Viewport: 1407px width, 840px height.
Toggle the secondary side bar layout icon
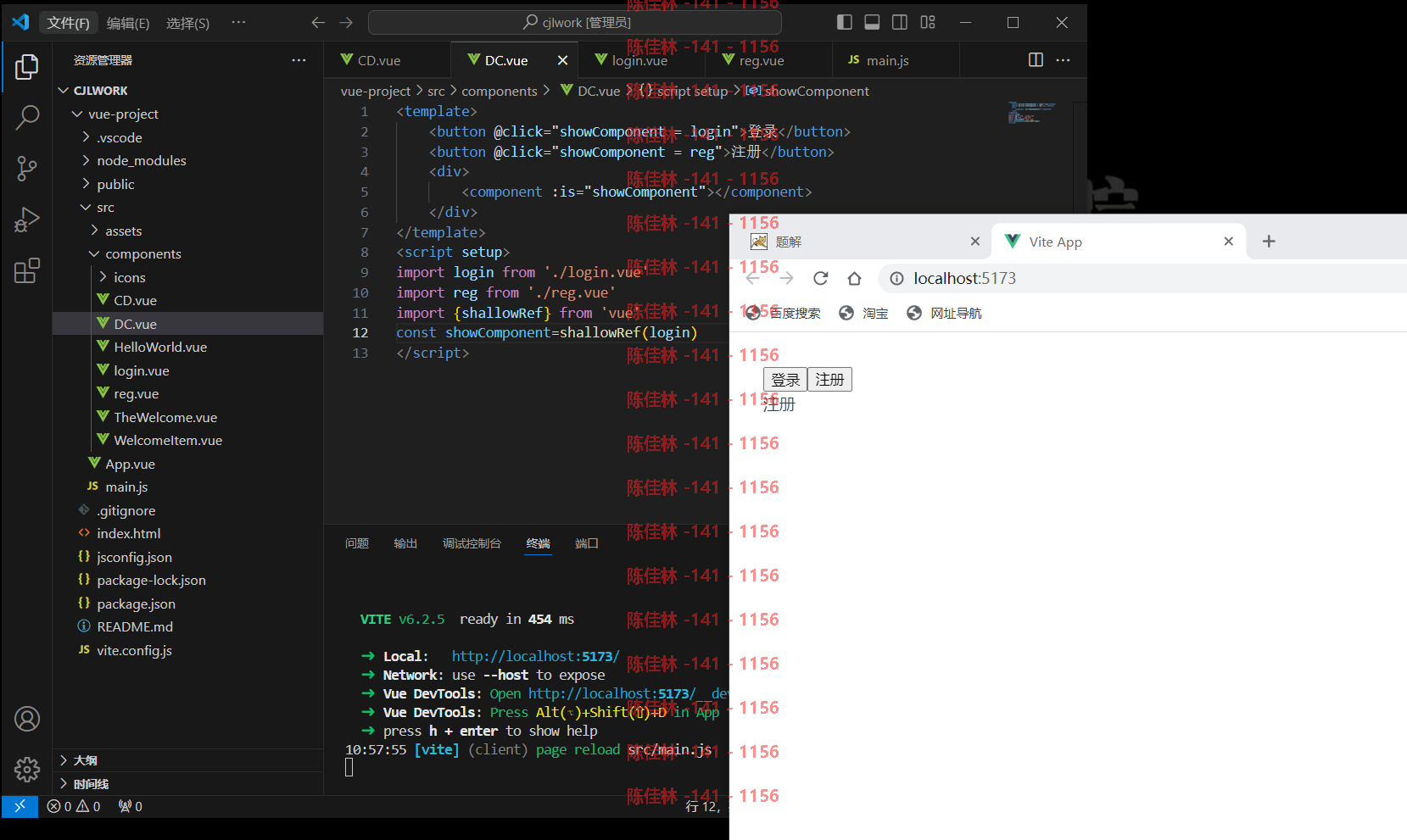[900, 22]
